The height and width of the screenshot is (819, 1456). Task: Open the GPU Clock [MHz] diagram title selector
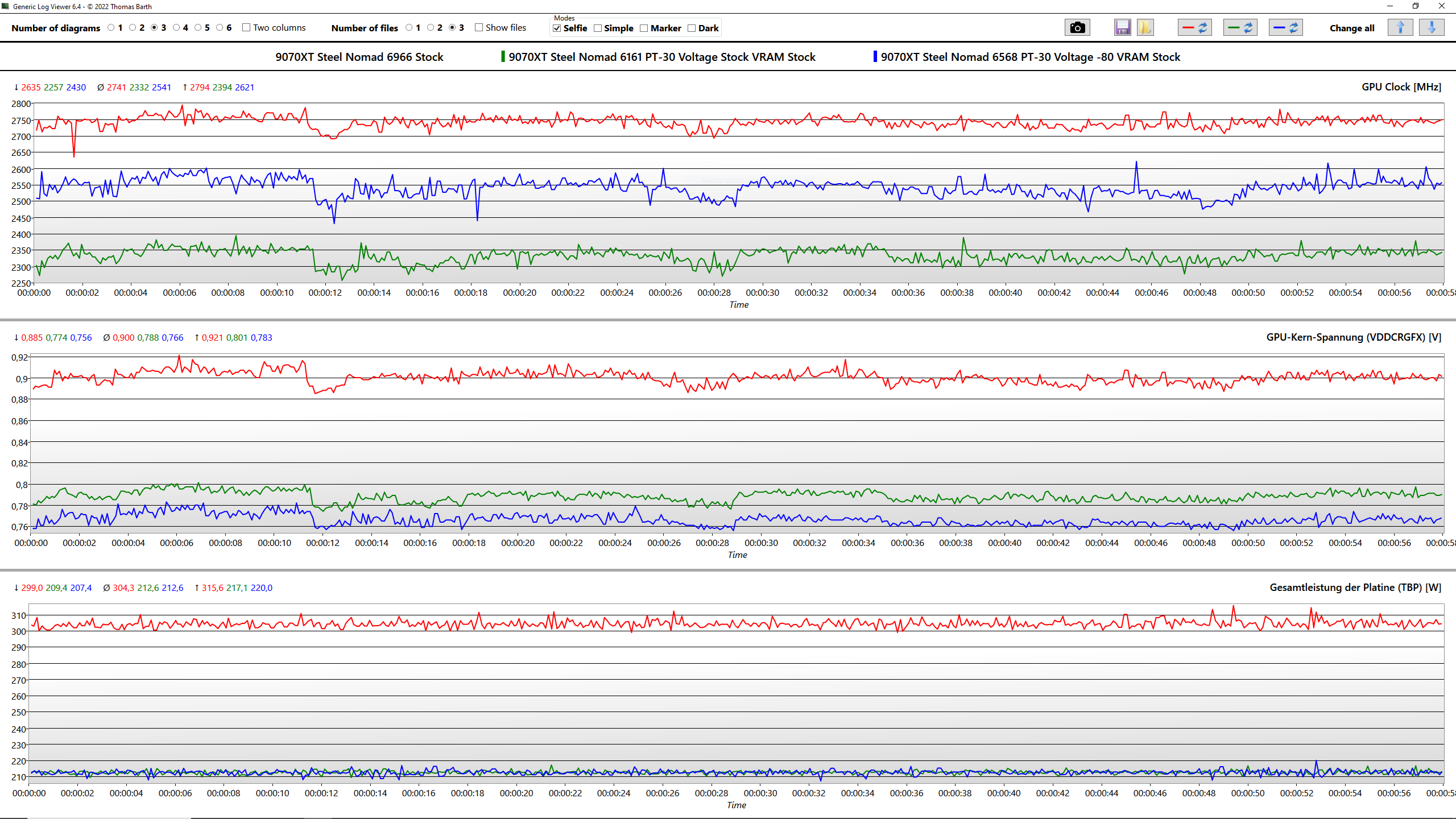(x=1401, y=87)
